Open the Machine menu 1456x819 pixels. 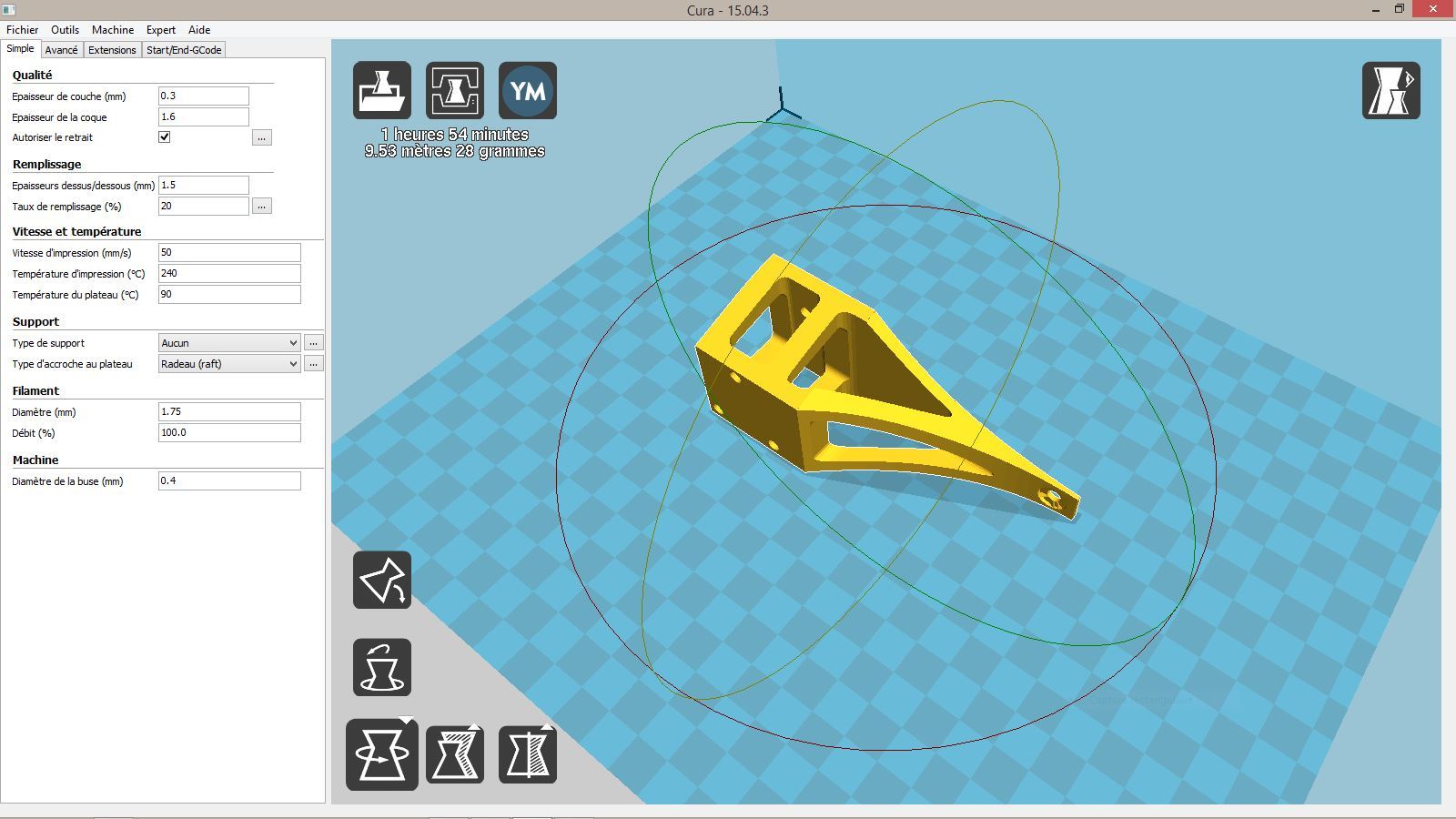[113, 29]
